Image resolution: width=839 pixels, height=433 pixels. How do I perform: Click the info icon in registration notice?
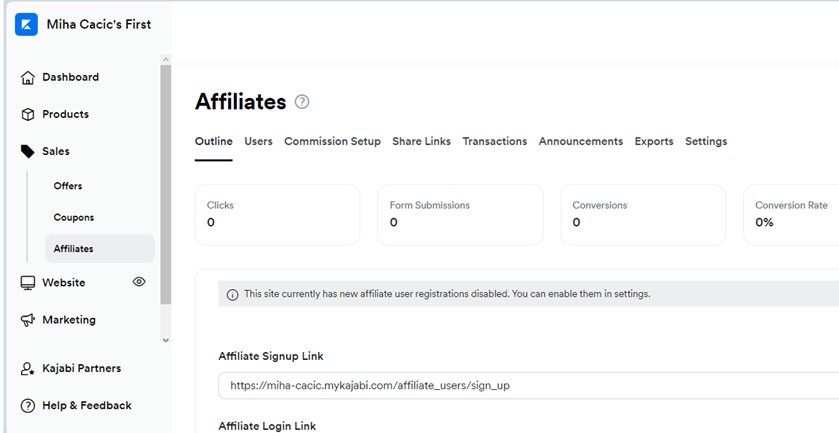(232, 295)
